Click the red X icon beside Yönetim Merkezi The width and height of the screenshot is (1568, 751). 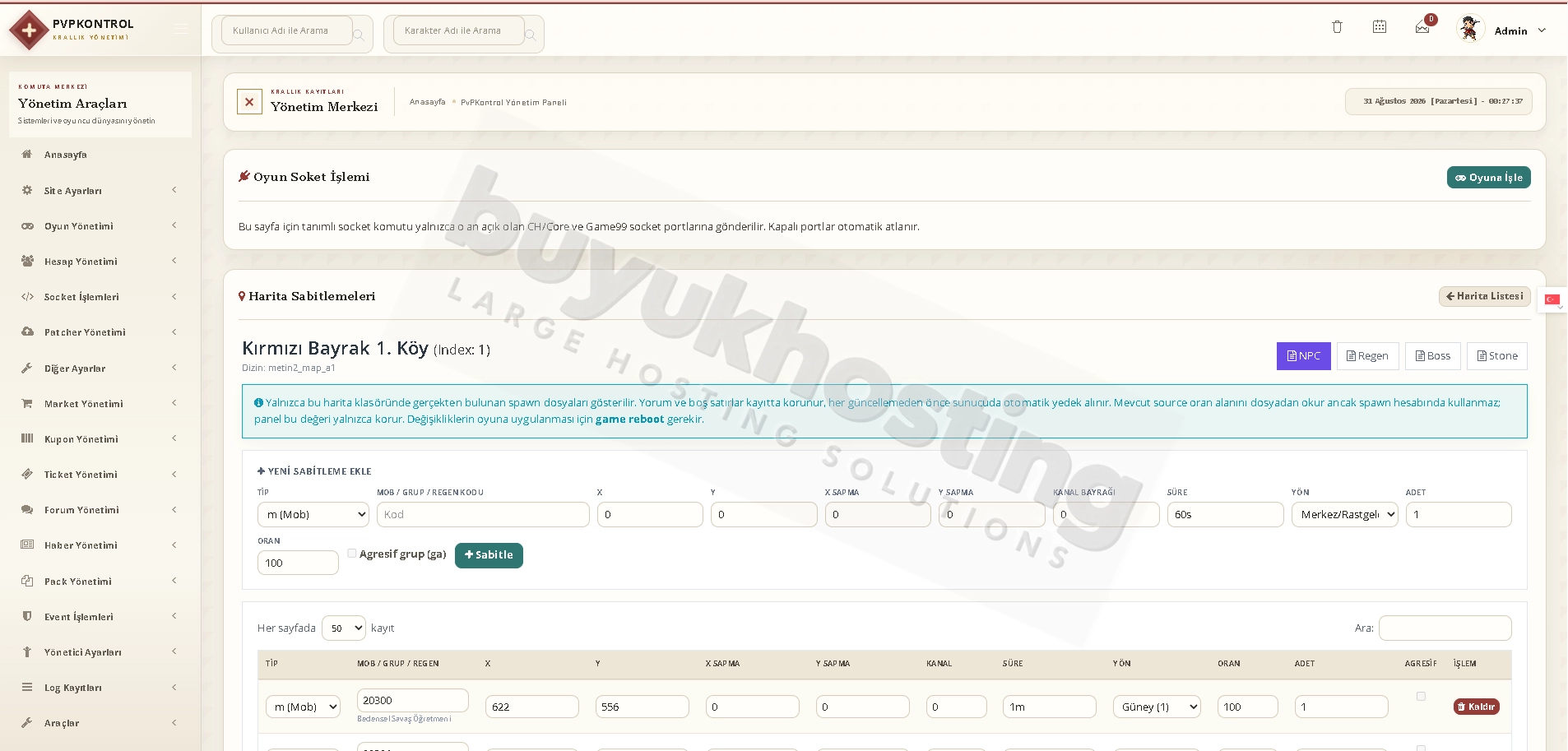pos(249,102)
